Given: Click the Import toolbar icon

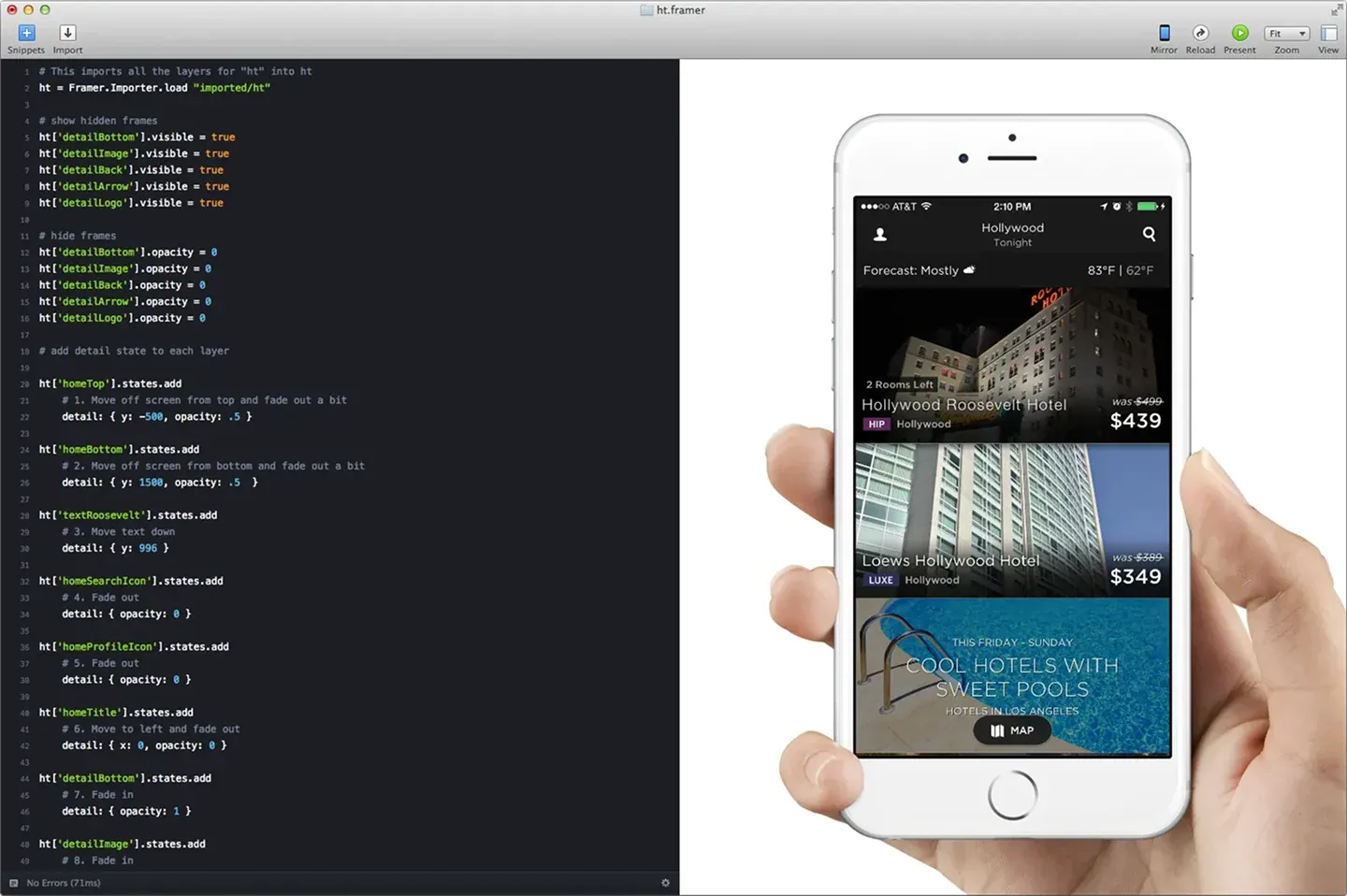Looking at the screenshot, I should click(x=67, y=34).
